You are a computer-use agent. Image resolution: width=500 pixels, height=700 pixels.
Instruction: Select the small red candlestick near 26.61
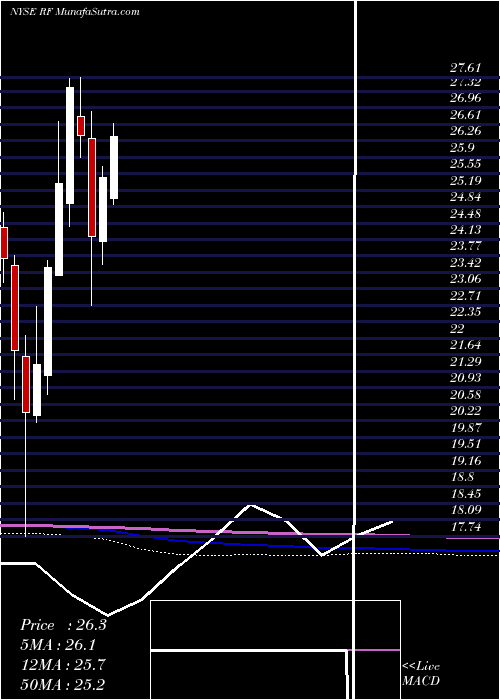tap(81, 126)
